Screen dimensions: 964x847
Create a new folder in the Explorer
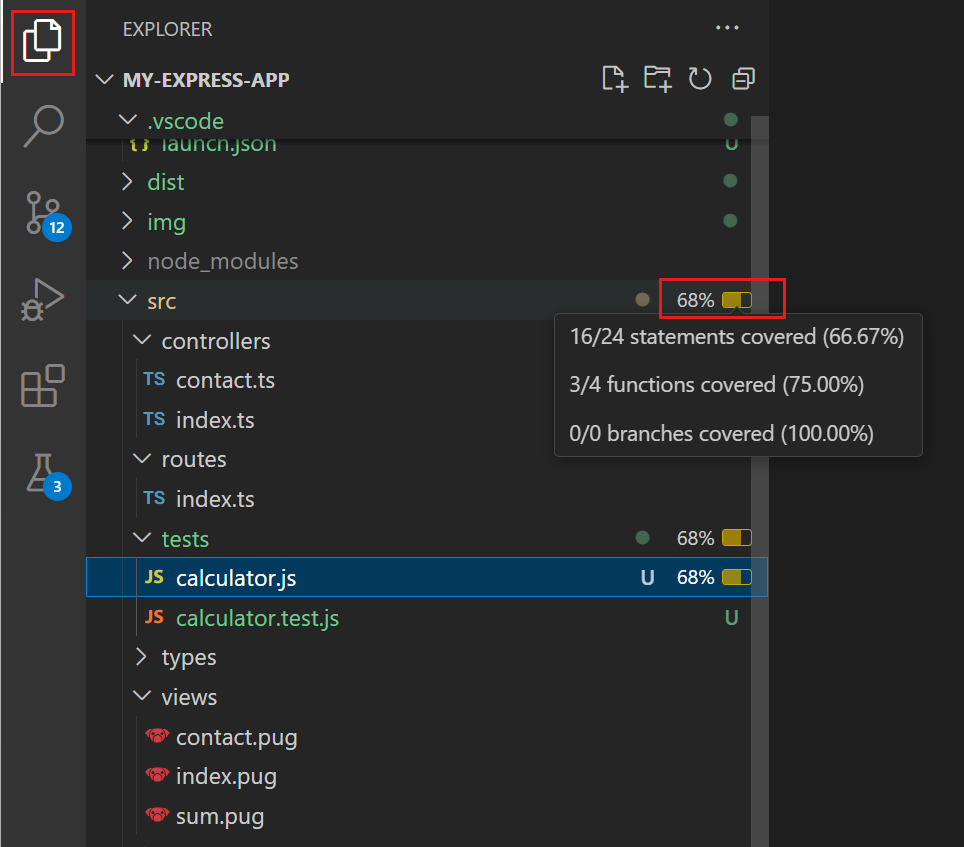(657, 78)
